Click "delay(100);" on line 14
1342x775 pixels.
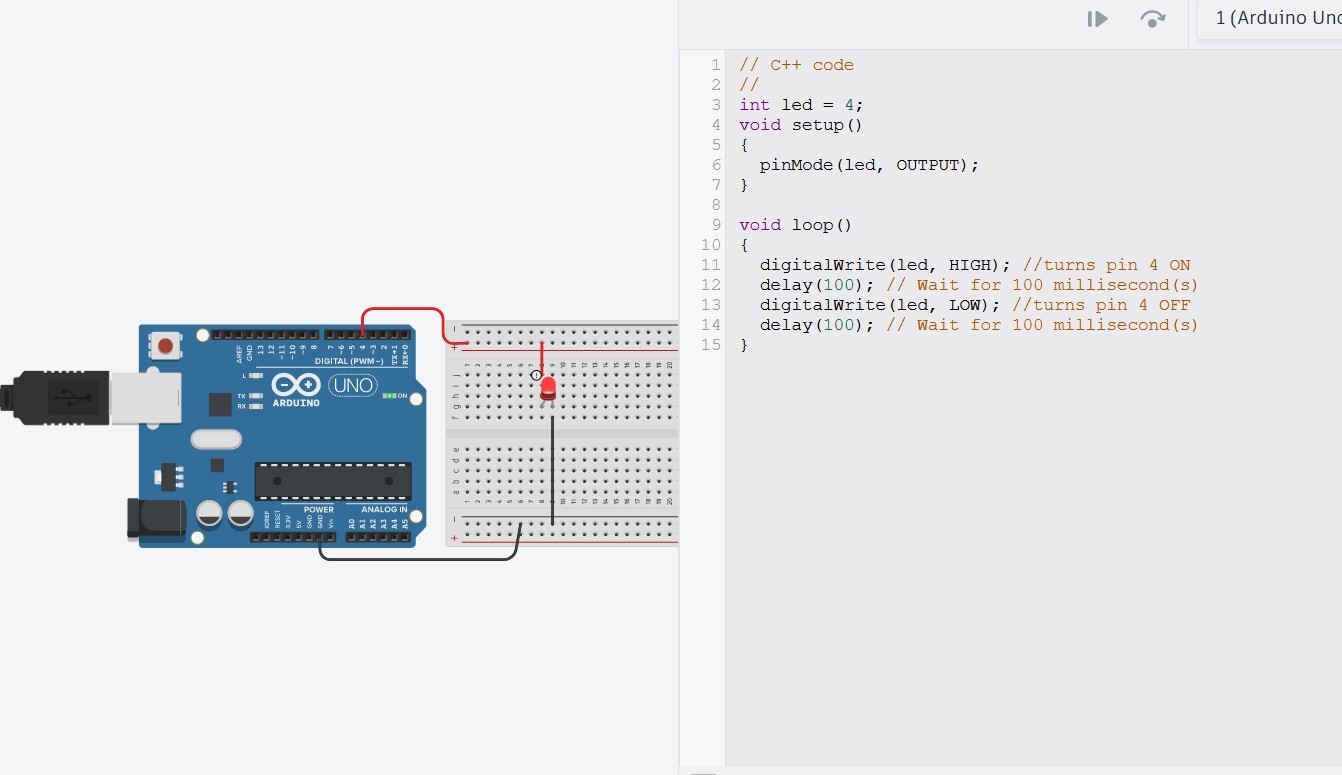click(x=817, y=325)
